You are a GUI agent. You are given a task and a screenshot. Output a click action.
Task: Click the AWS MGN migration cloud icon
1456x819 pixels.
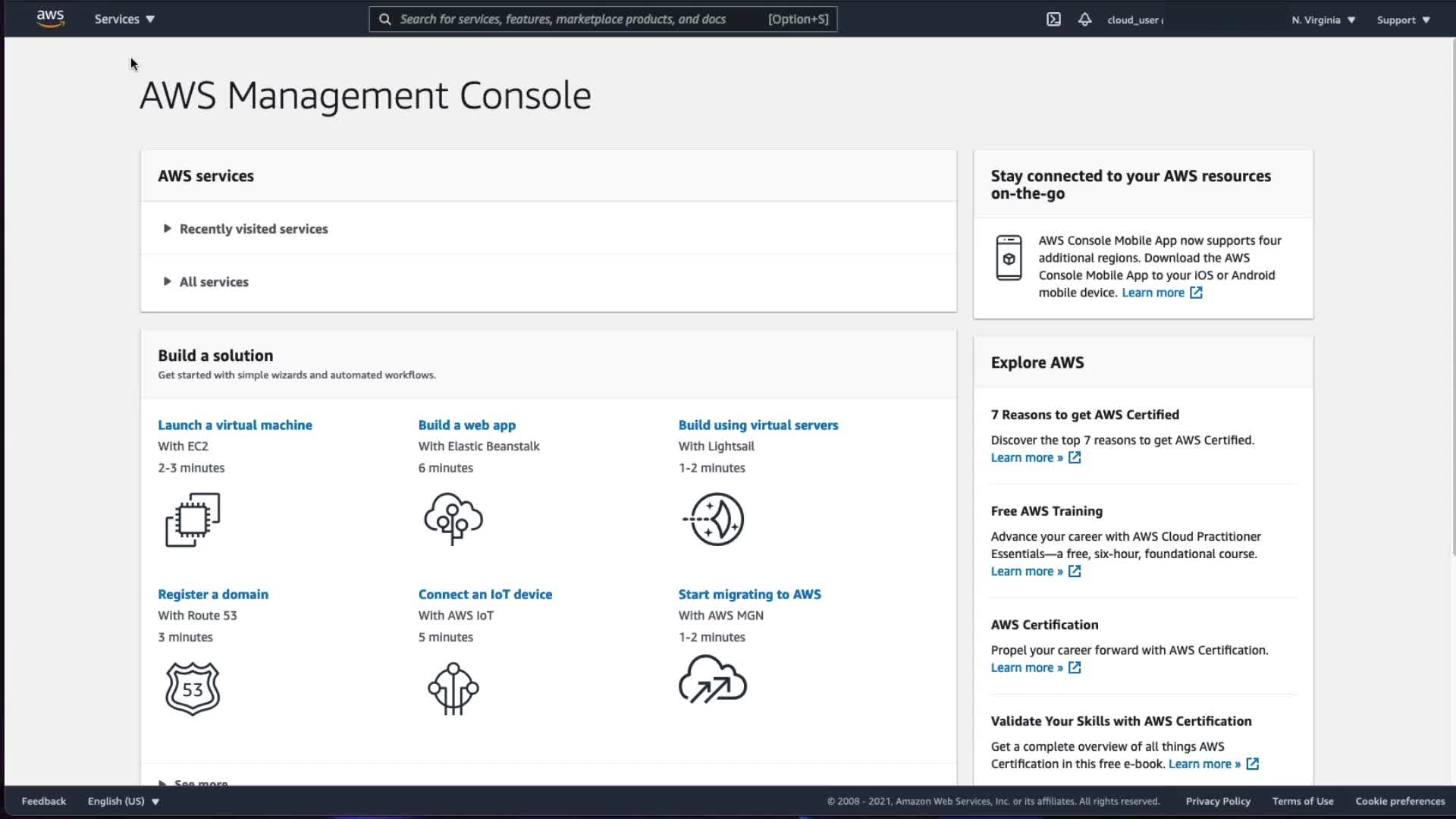click(712, 679)
